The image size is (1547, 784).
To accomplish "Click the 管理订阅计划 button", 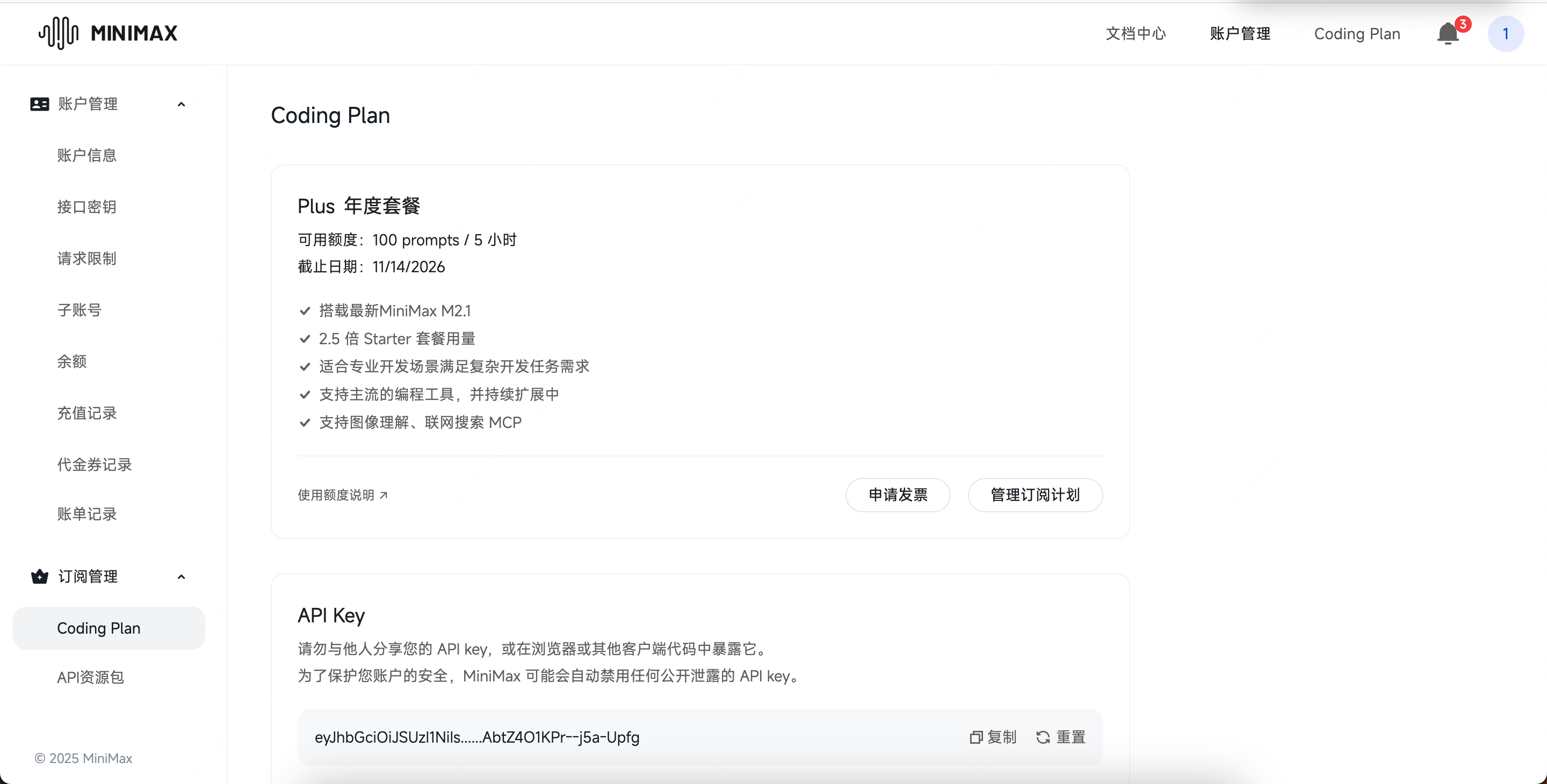I will pos(1035,495).
